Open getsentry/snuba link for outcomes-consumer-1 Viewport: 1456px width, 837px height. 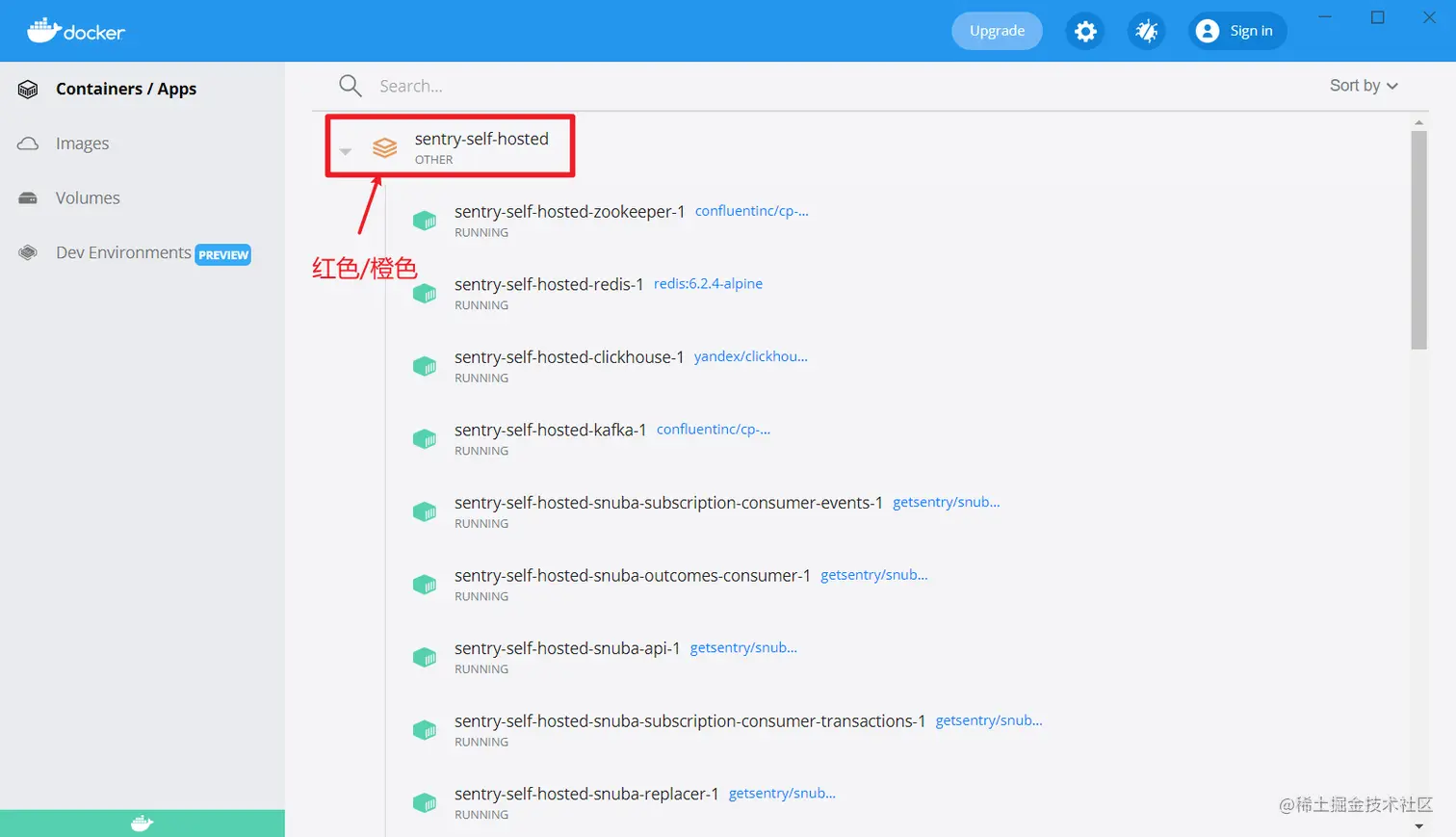click(874, 574)
